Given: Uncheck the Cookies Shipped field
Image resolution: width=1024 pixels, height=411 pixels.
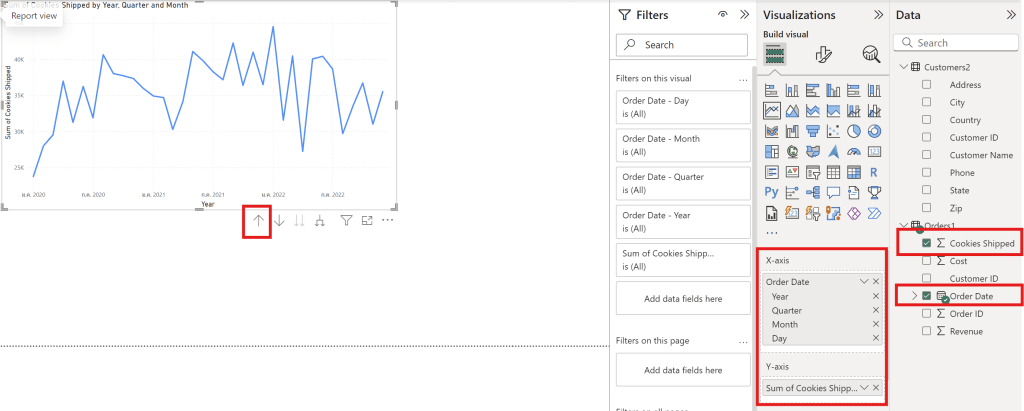Looking at the screenshot, I should click(926, 243).
